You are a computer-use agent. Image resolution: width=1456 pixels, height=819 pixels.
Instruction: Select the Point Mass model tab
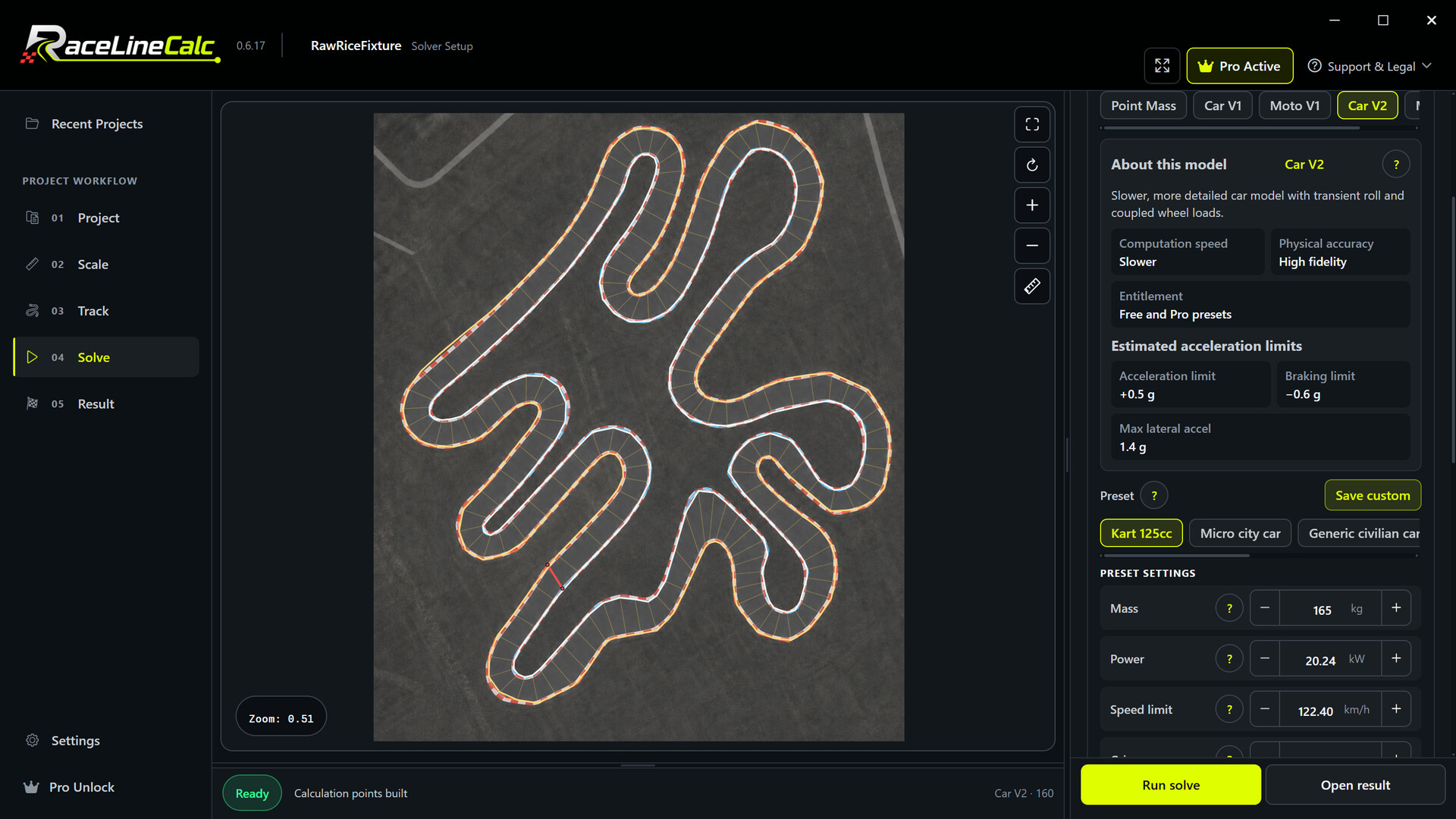[1143, 105]
